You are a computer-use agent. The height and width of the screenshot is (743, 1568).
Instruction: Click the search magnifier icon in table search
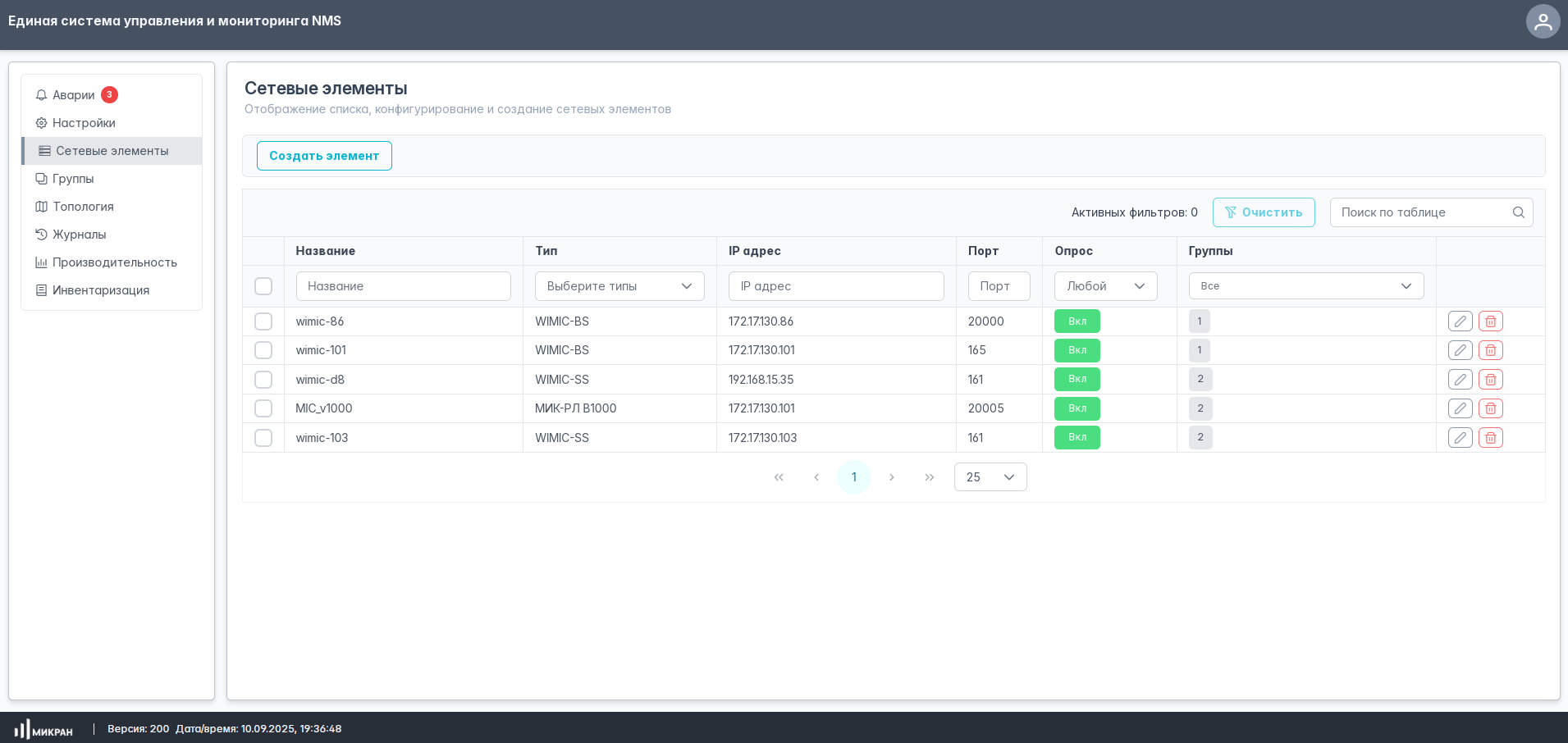click(x=1518, y=212)
